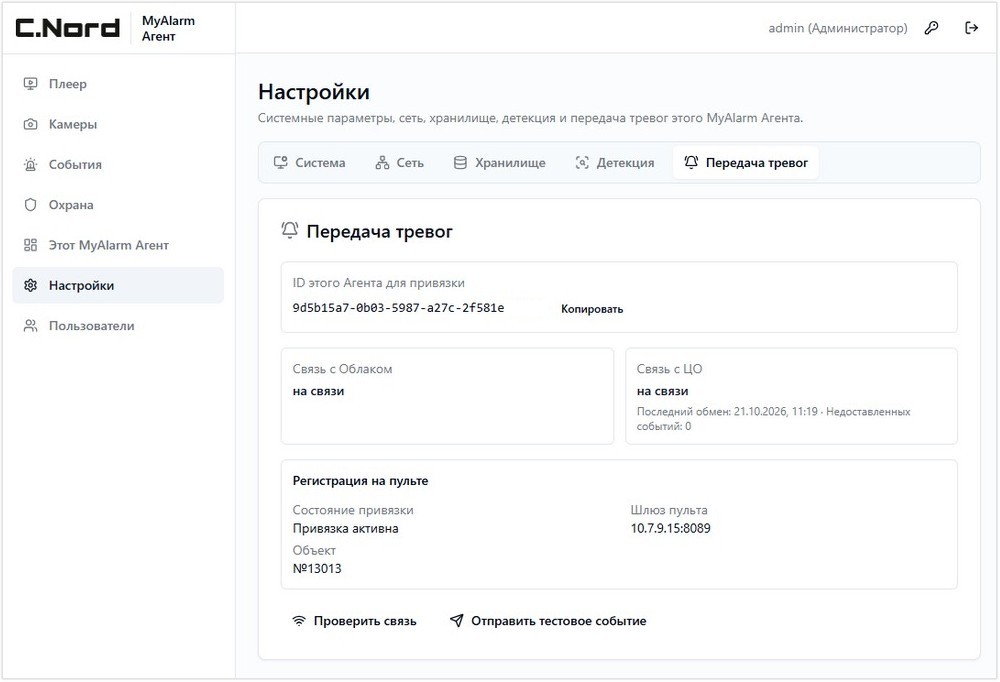1000x682 pixels.
Task: Click the Система tab monitor icon
Action: tap(281, 163)
